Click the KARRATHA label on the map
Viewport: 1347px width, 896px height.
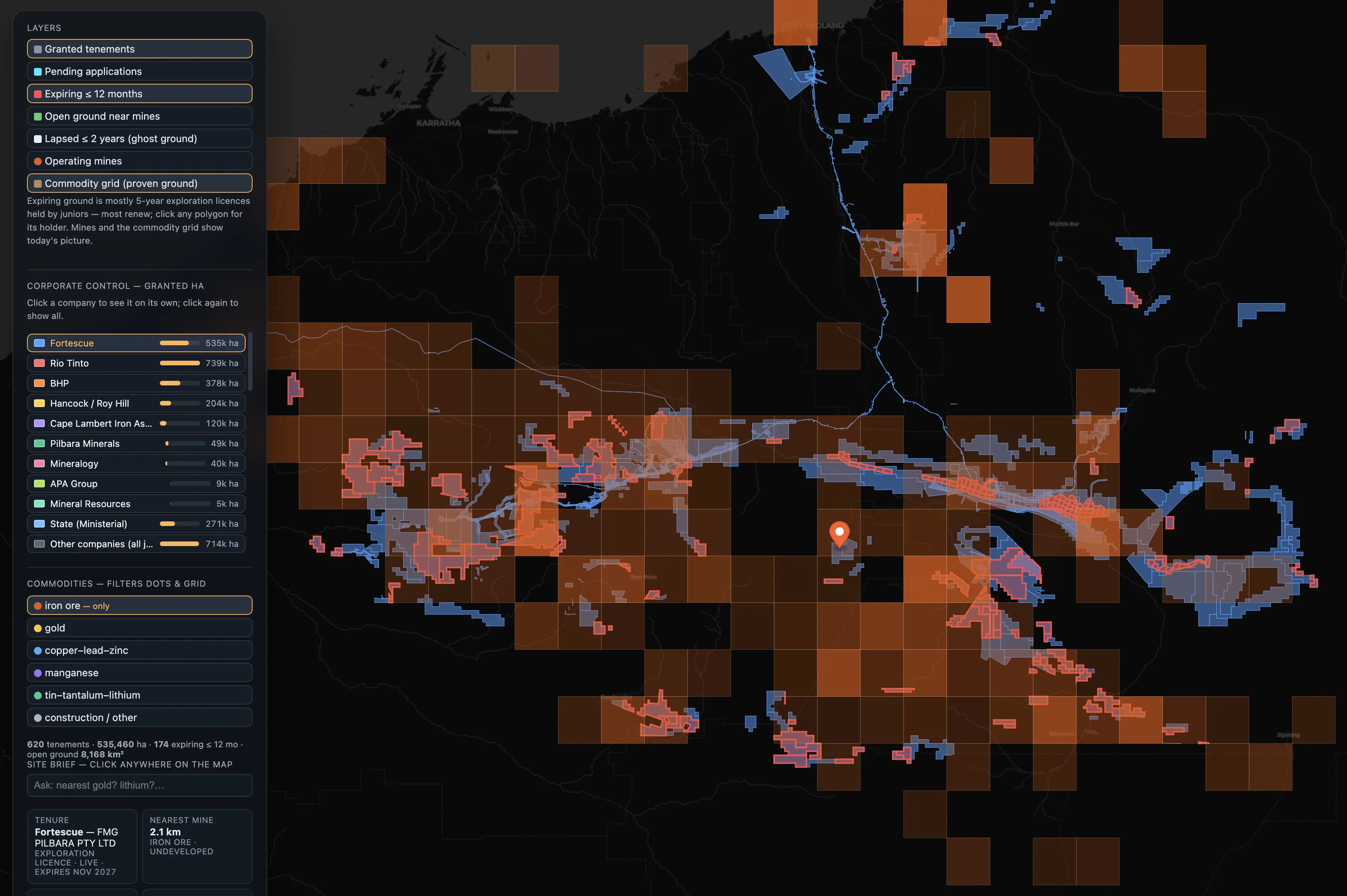(x=438, y=123)
